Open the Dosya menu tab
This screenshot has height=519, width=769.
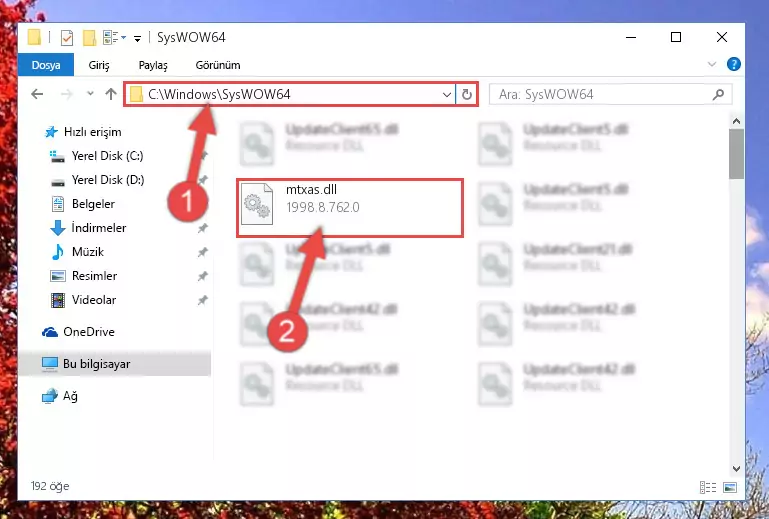[x=46, y=65]
